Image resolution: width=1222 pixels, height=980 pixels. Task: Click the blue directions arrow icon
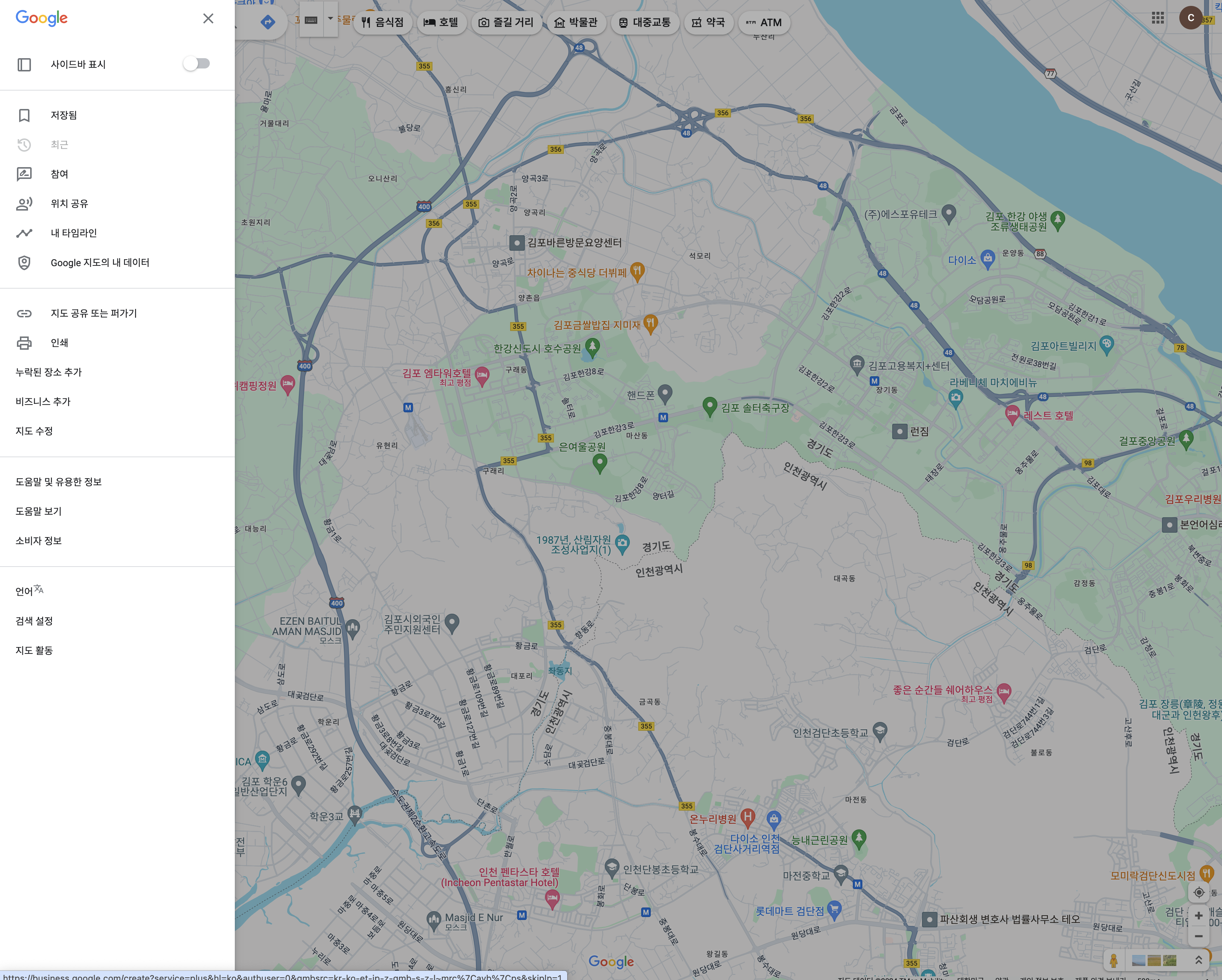point(268,22)
